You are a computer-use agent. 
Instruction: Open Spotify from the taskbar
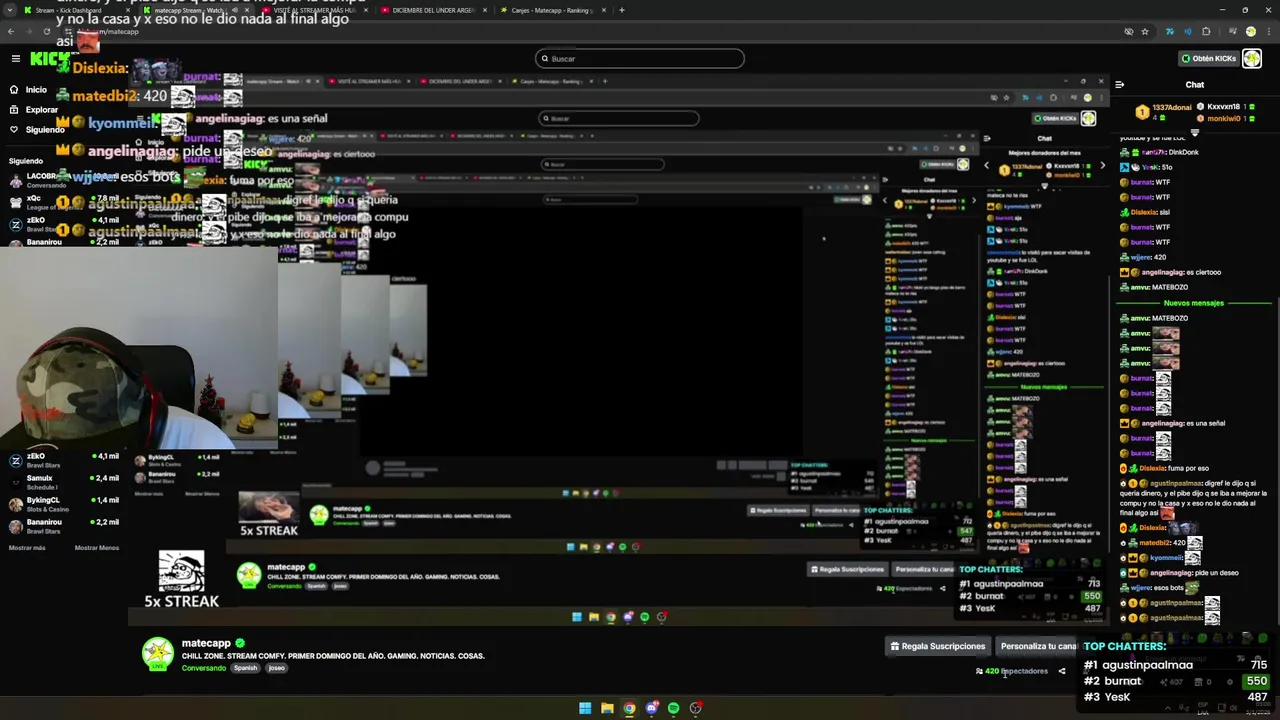(x=673, y=708)
